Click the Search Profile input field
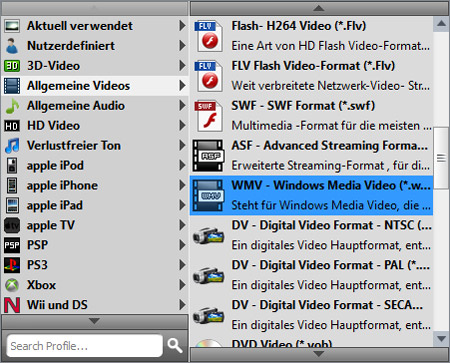Image resolution: width=450 pixels, height=363 pixels. point(85,346)
